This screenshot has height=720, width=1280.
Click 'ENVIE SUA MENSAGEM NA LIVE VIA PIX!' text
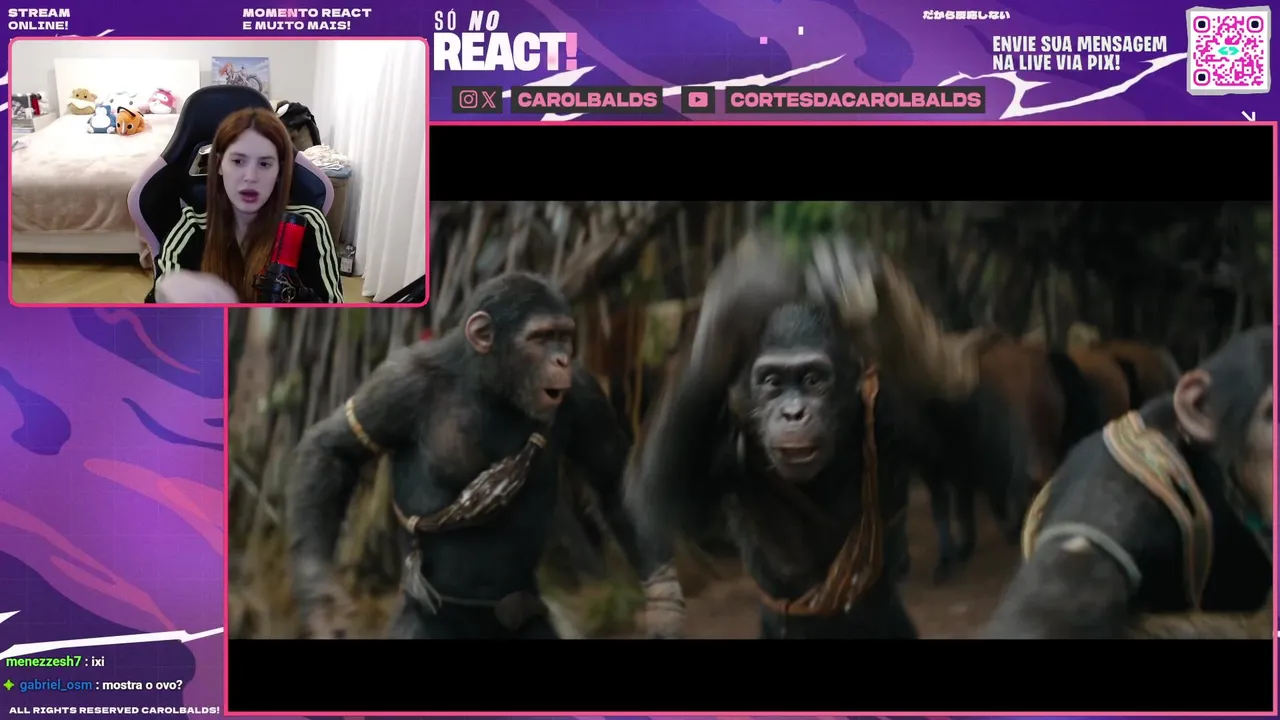tap(1079, 53)
